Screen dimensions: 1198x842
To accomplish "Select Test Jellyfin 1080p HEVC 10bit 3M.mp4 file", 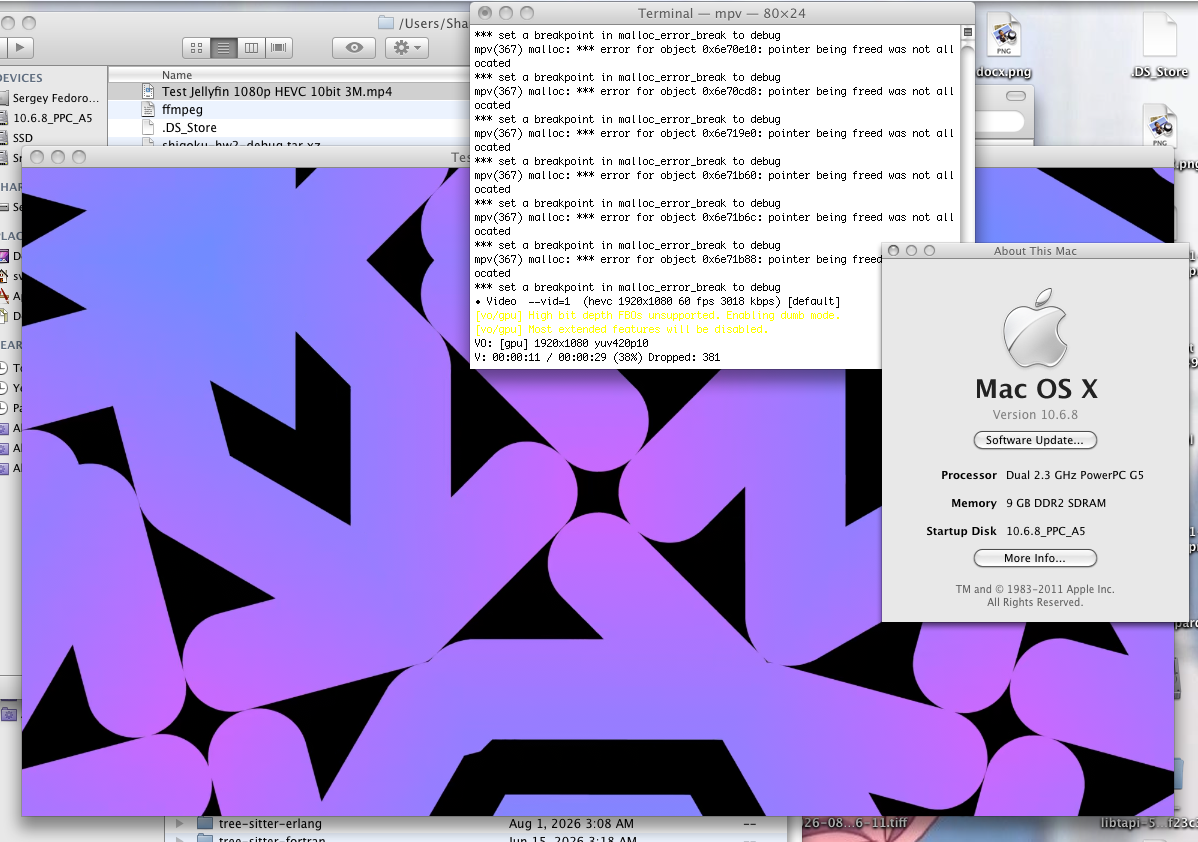I will 289,91.
